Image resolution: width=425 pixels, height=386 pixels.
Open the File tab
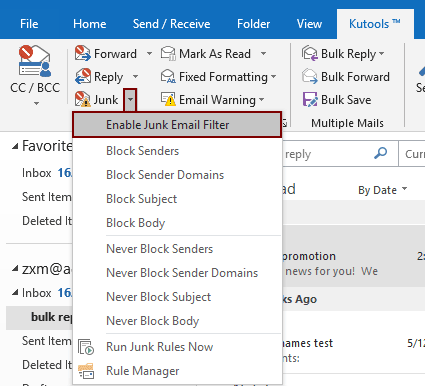[x=29, y=24]
